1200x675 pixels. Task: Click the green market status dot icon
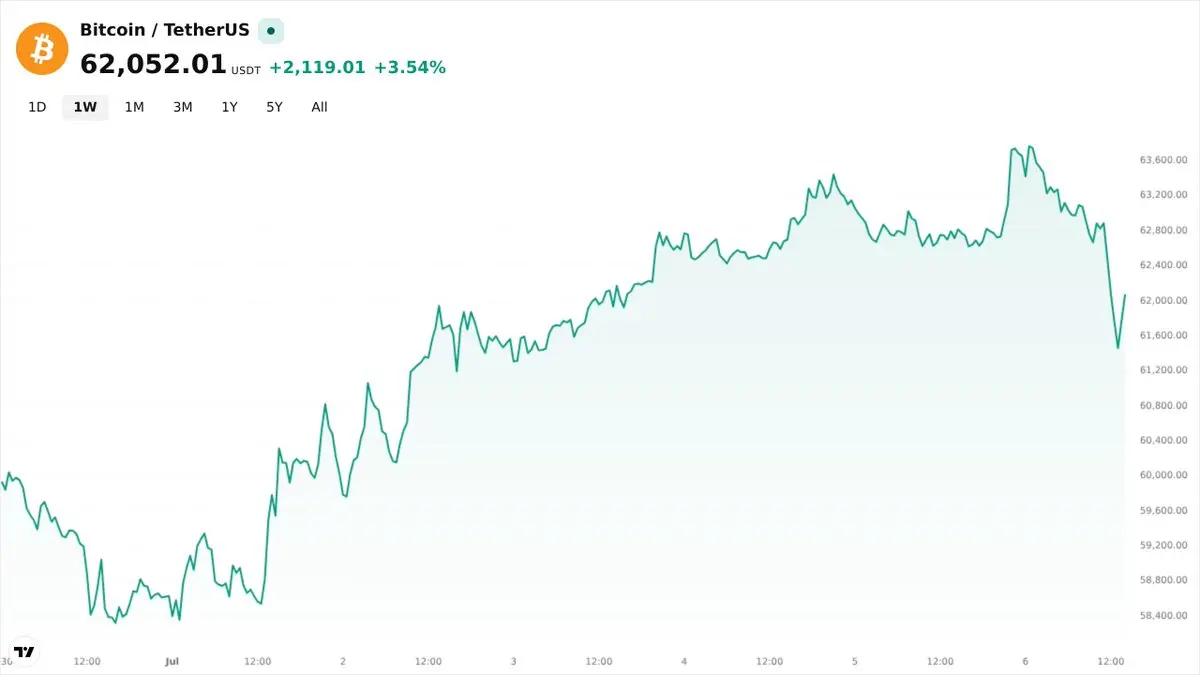pos(270,31)
